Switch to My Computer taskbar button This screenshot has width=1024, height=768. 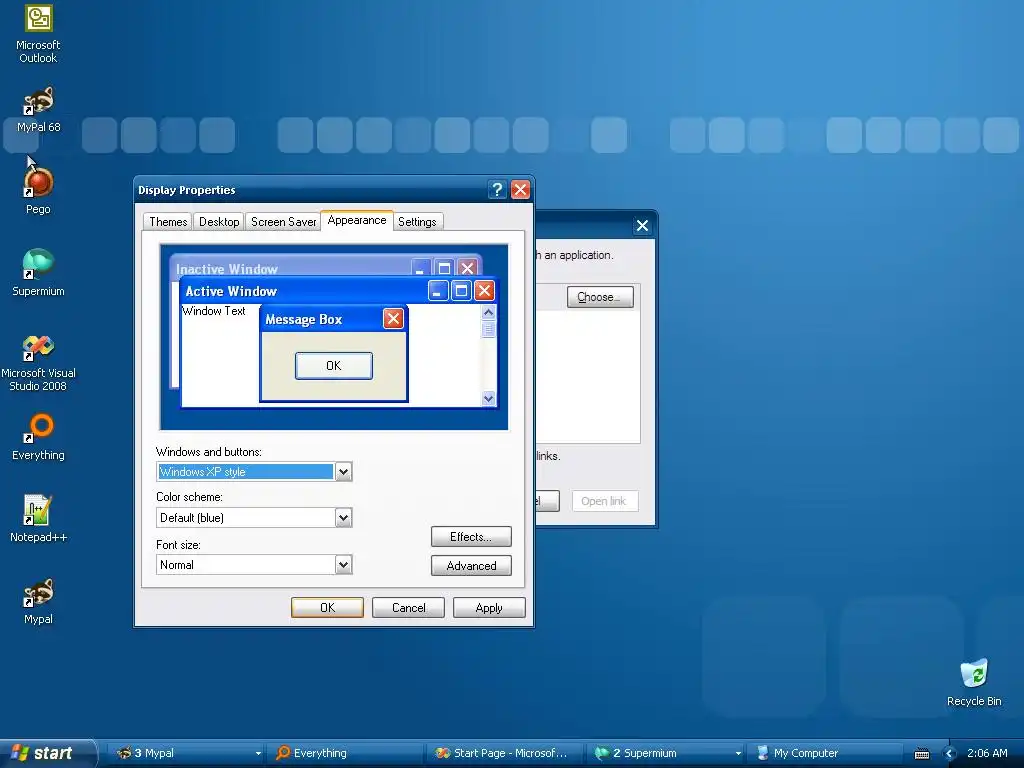tap(825, 753)
